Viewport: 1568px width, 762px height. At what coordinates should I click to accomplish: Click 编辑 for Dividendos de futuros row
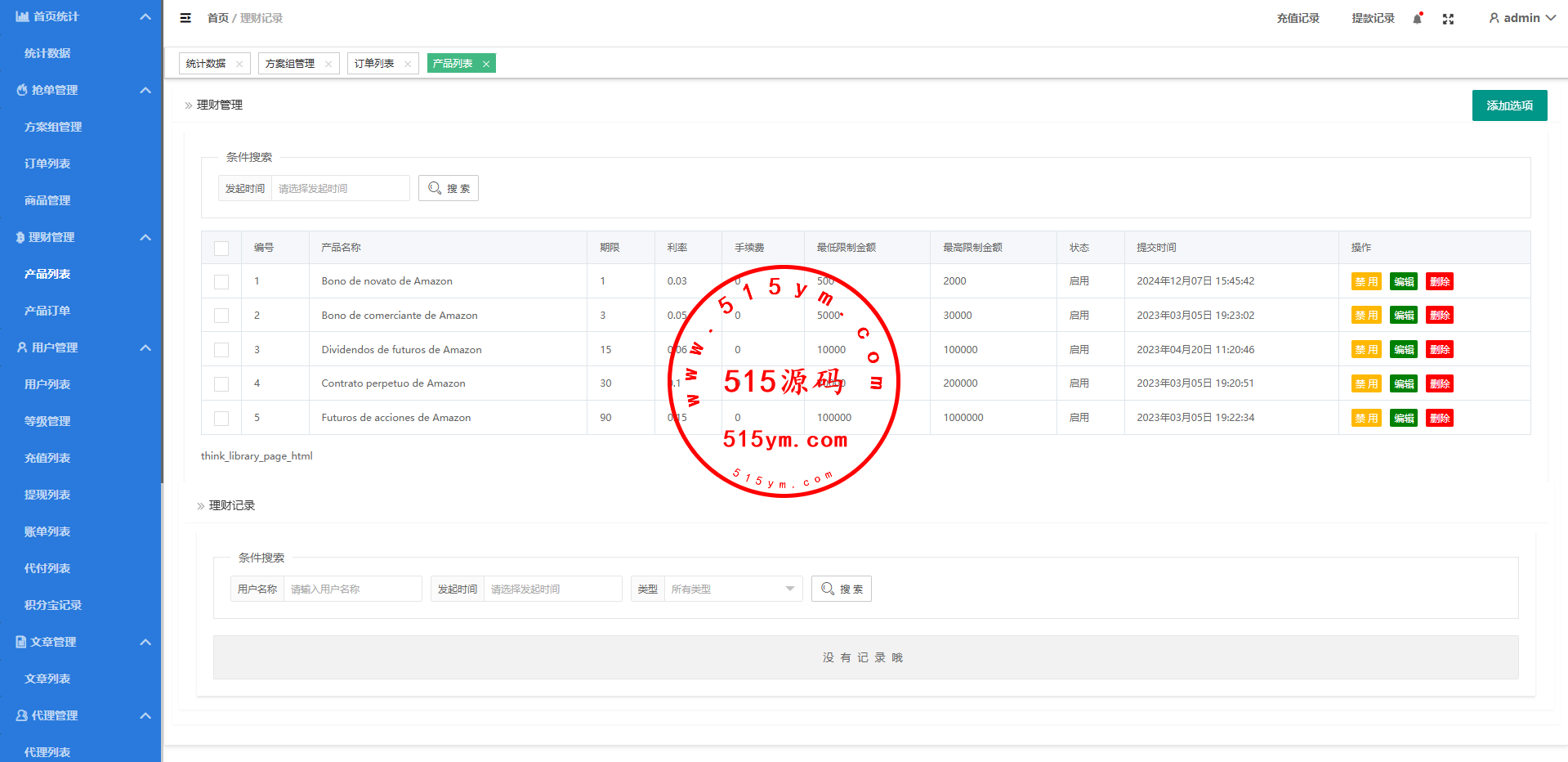point(1404,350)
